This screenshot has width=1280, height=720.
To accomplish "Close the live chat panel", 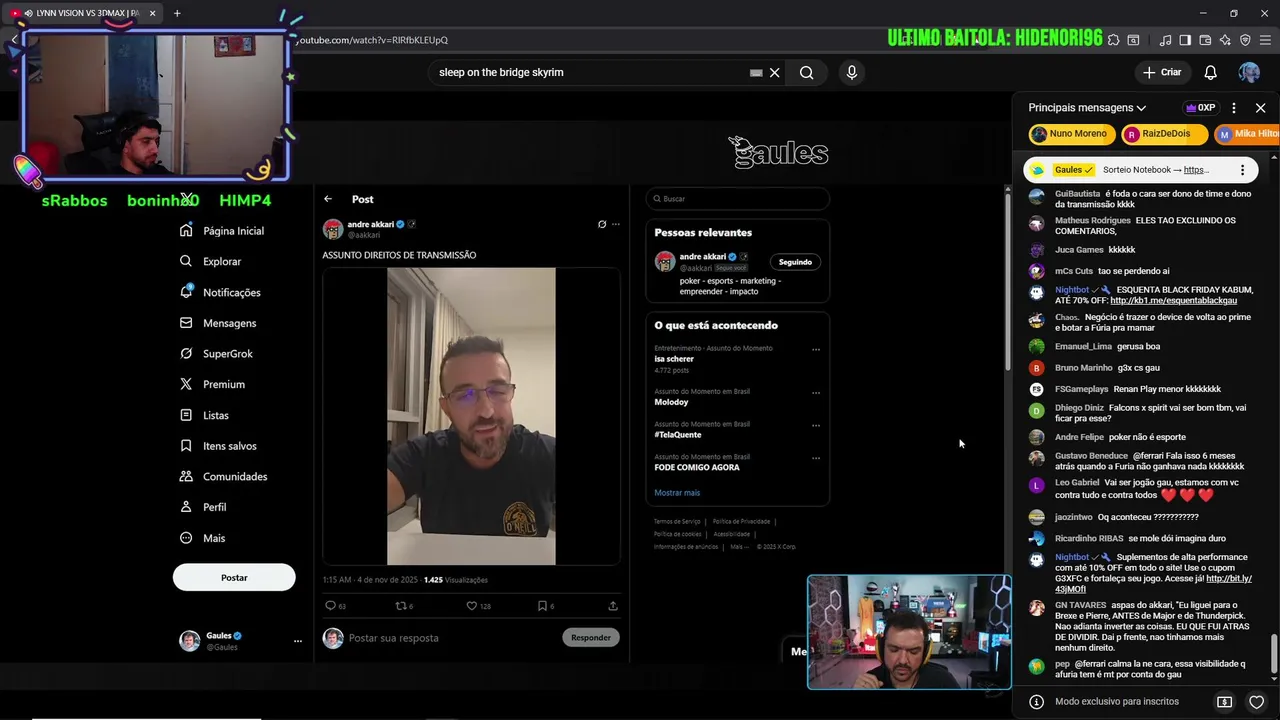I will [x=1260, y=108].
